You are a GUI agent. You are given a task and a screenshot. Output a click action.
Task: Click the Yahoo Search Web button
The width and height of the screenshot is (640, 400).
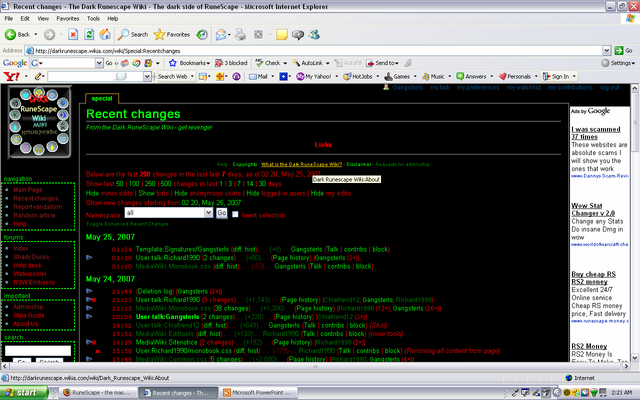175,76
